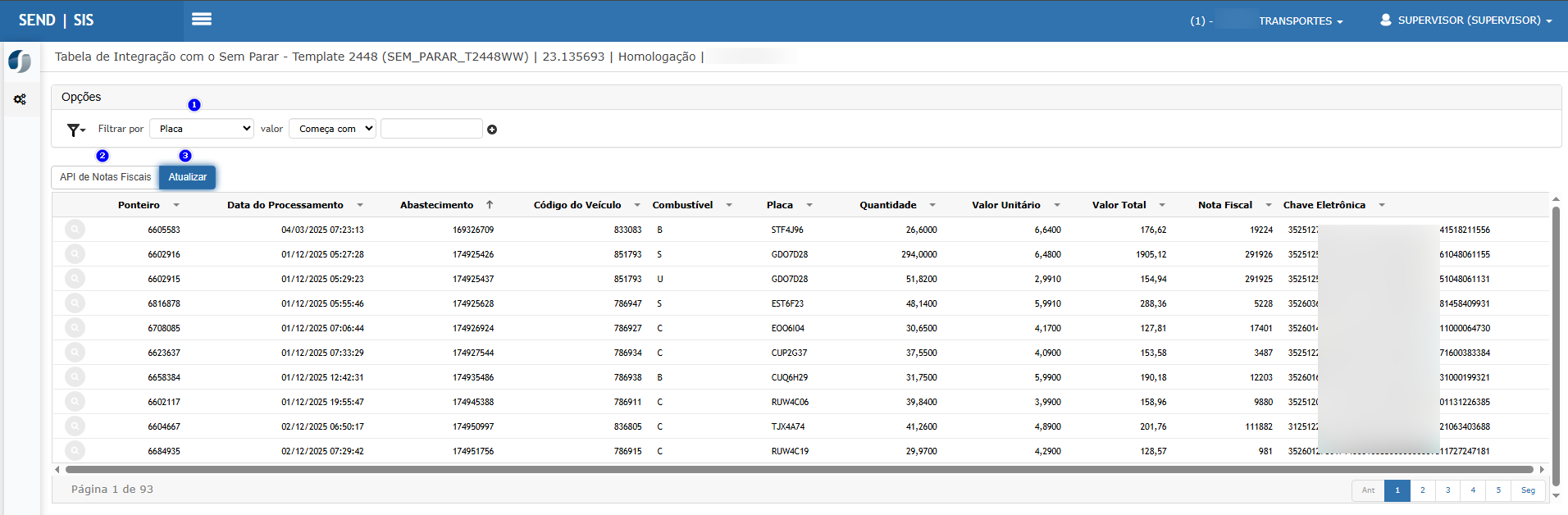This screenshot has width=1568, height=515.
Task: Open the 'Filtrar por' Placa dropdown
Action: (x=202, y=129)
